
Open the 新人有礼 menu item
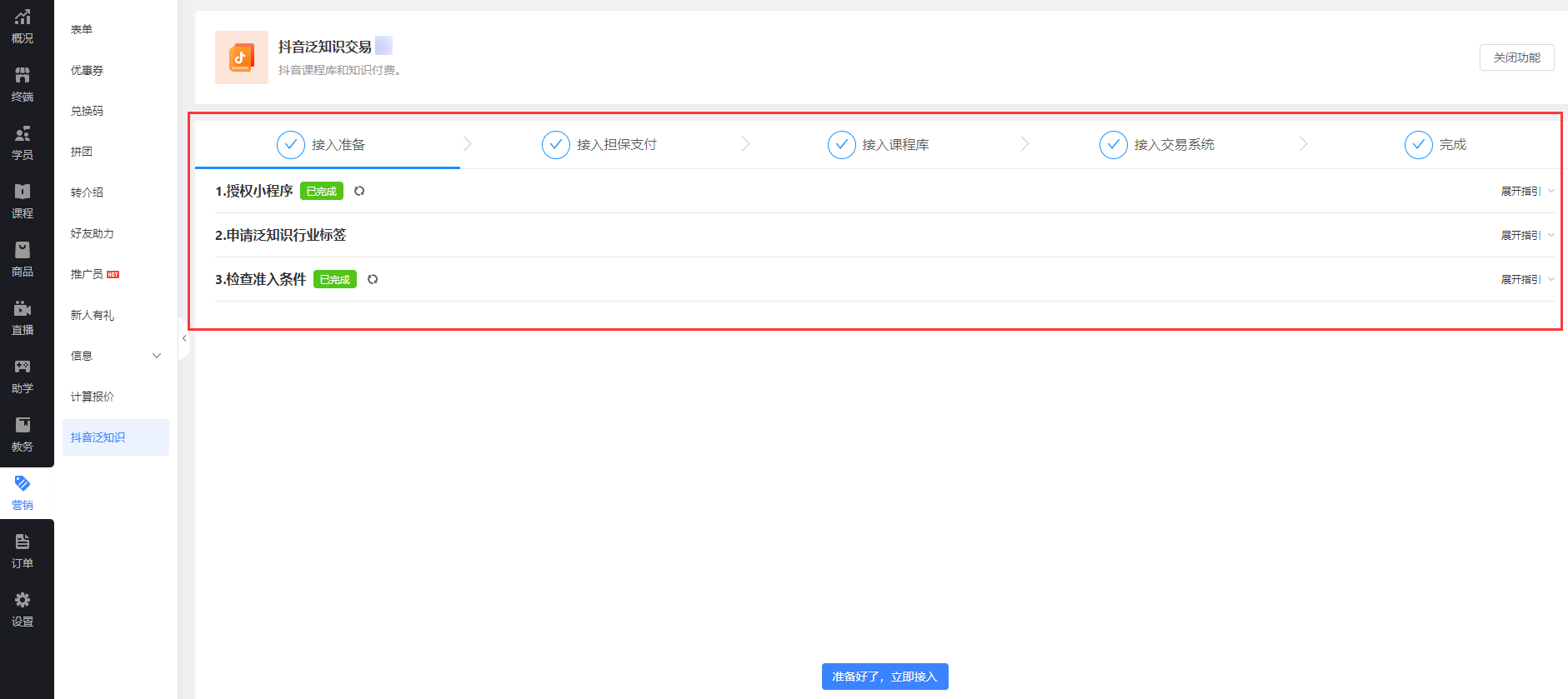coord(93,315)
